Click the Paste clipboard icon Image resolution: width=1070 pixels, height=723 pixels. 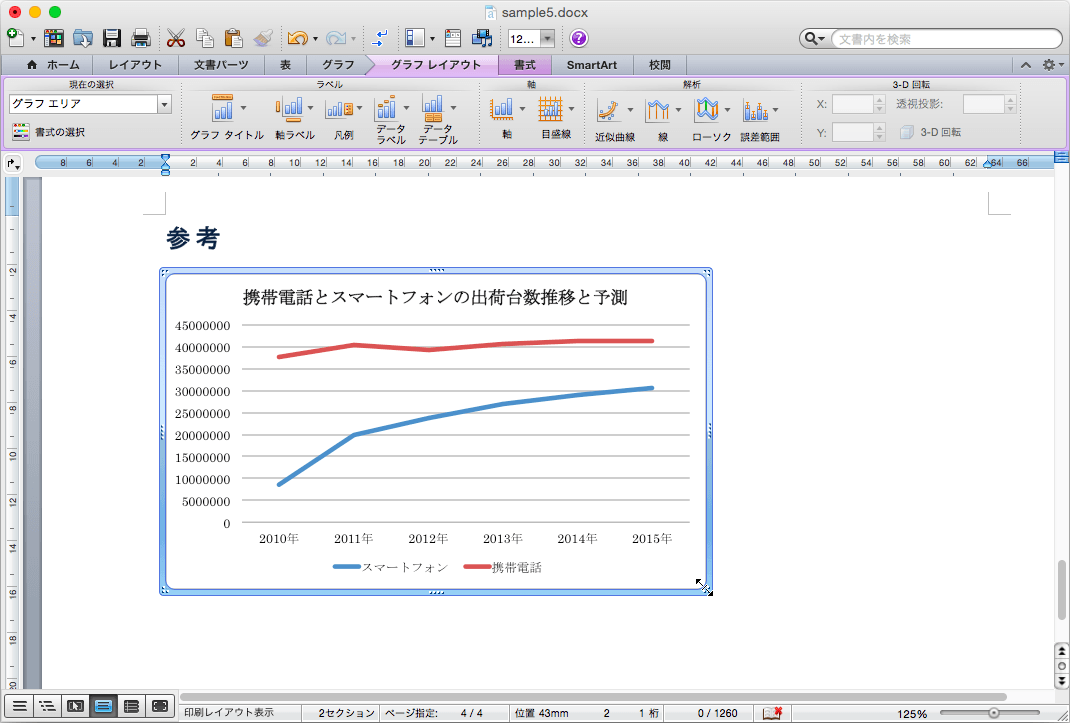coord(234,39)
